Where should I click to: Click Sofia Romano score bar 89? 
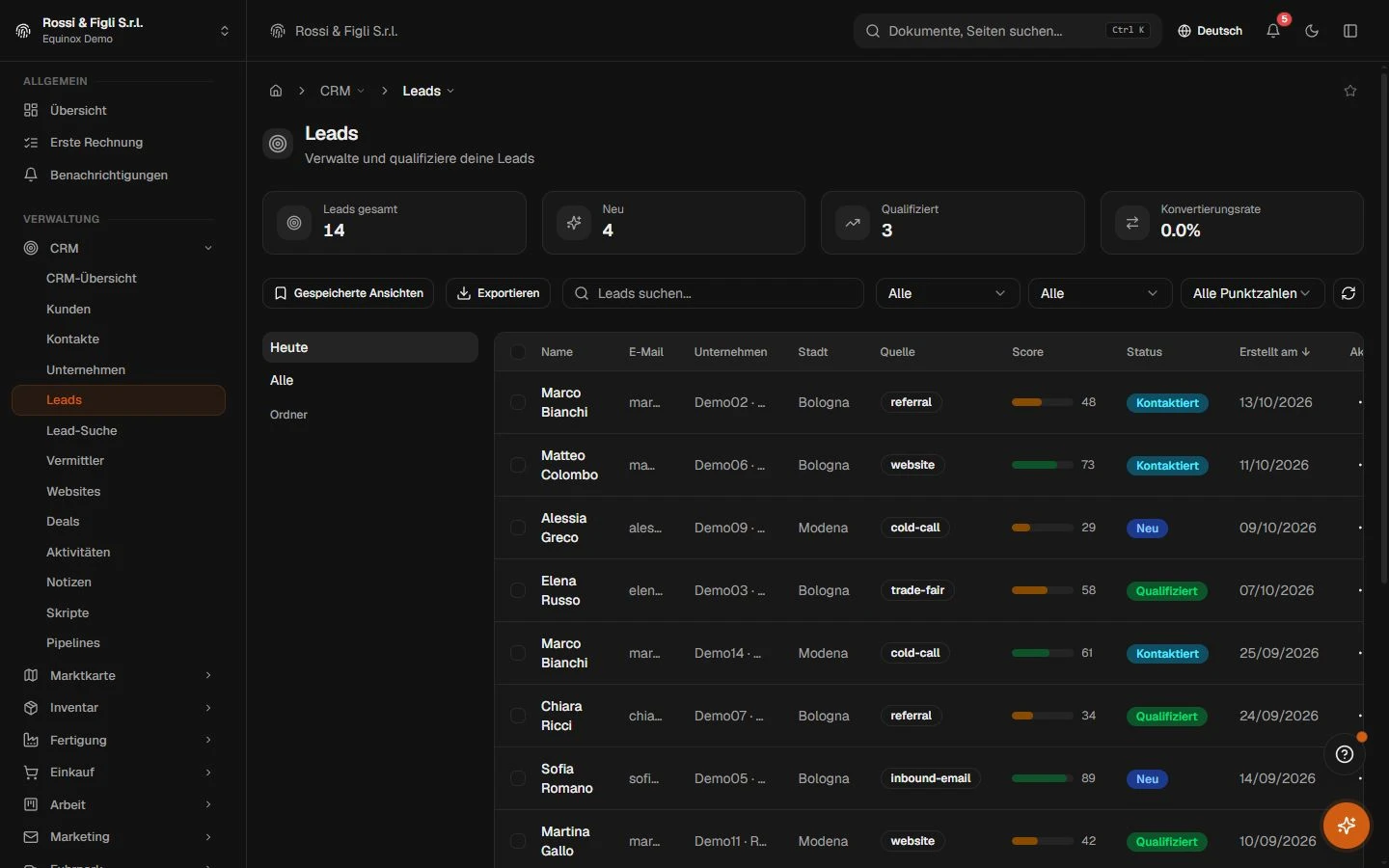point(1043,778)
